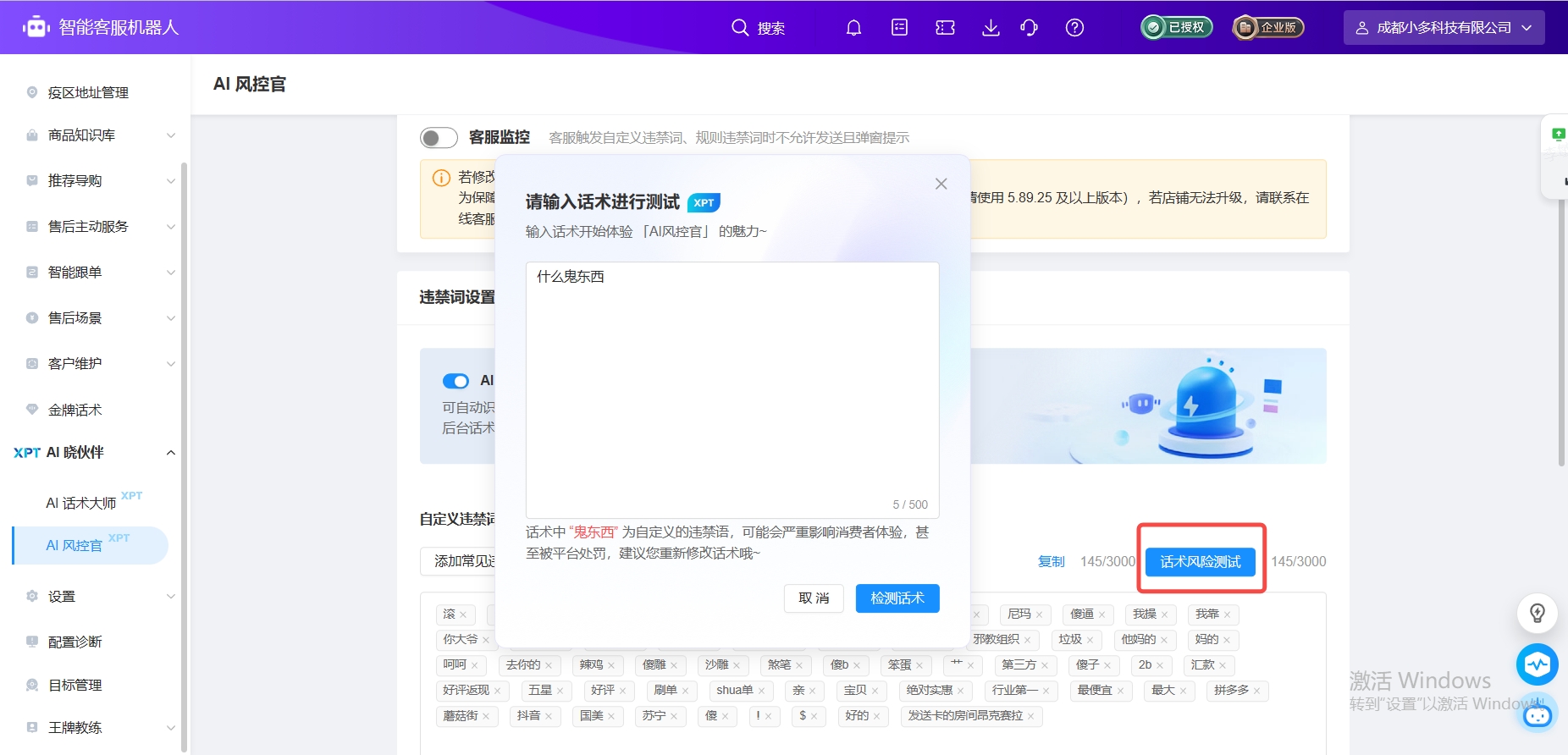Click 添加常见 button

(458, 562)
